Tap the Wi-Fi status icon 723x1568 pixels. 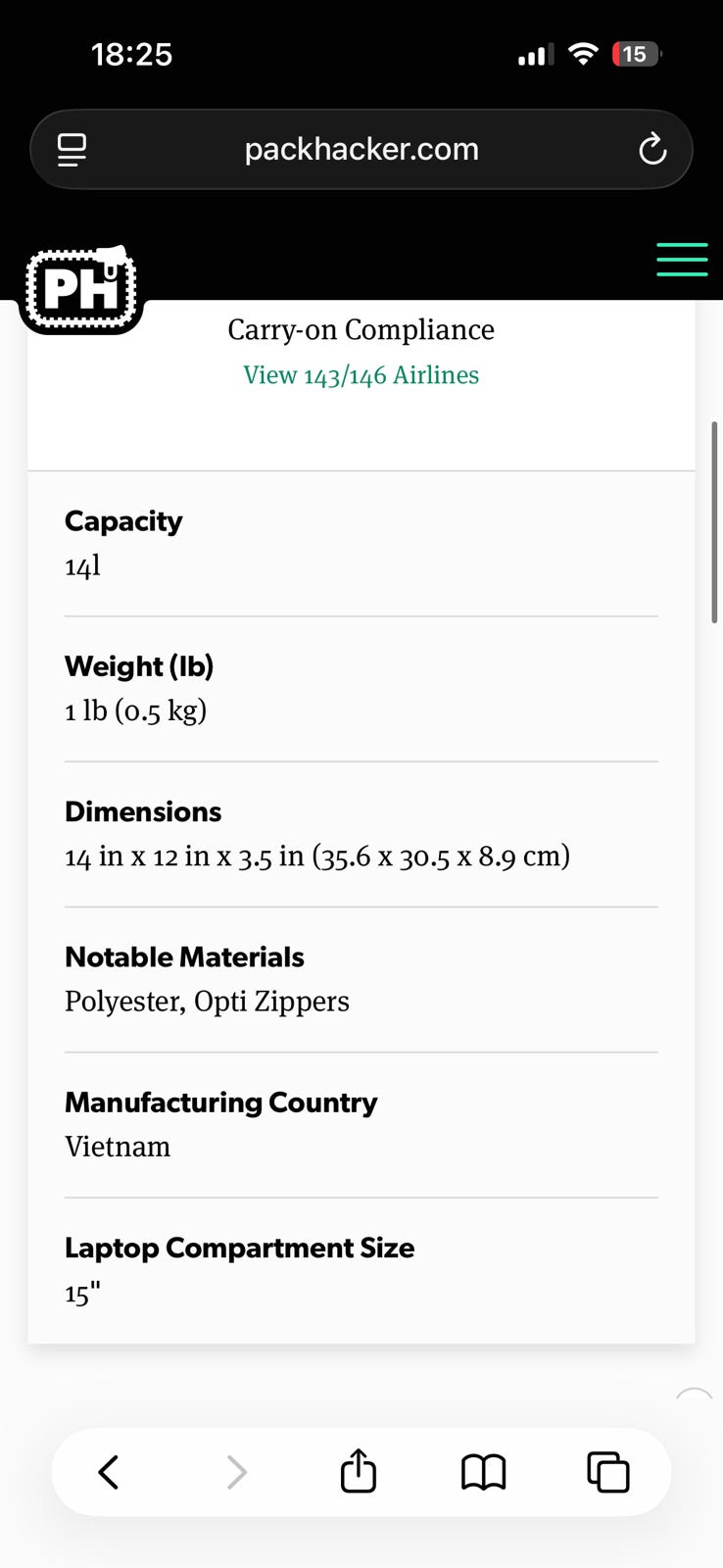point(583,54)
